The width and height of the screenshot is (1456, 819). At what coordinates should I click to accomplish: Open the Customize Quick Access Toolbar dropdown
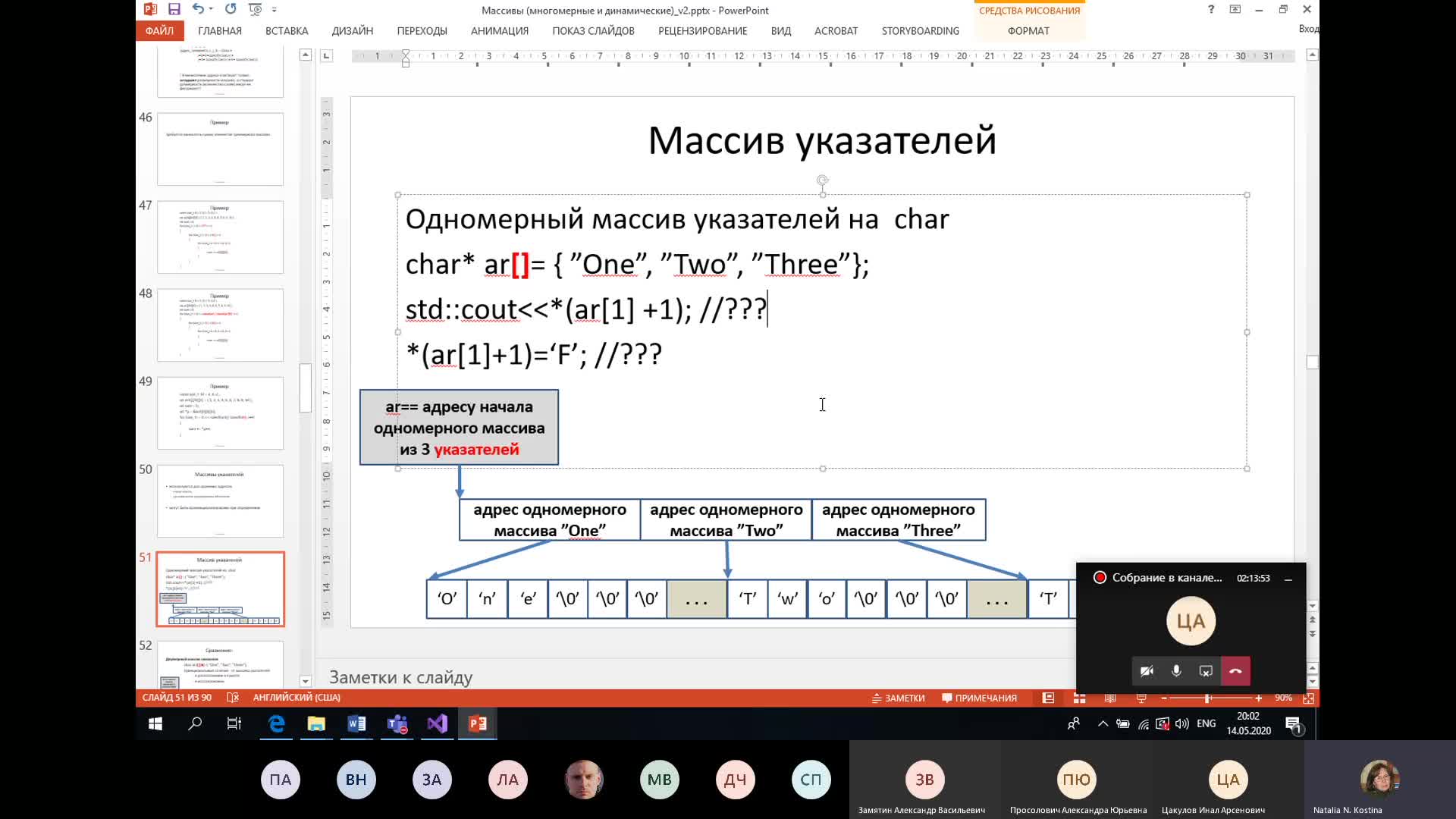pyautogui.click(x=274, y=9)
